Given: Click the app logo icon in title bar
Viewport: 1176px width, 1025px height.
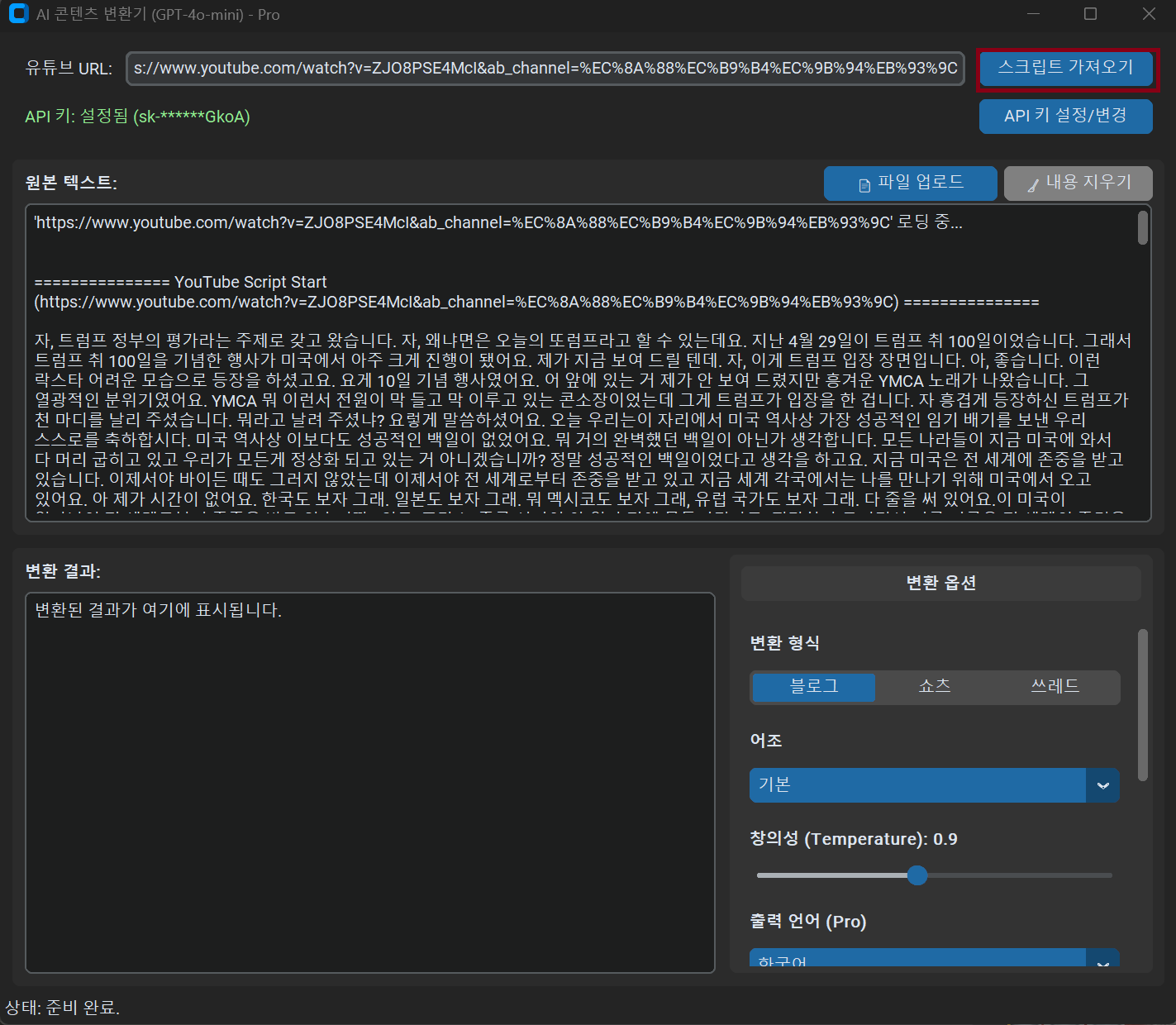Looking at the screenshot, I should (x=18, y=14).
